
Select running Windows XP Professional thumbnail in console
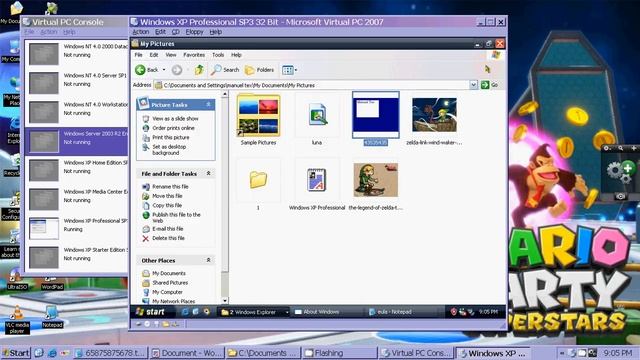tap(44, 229)
